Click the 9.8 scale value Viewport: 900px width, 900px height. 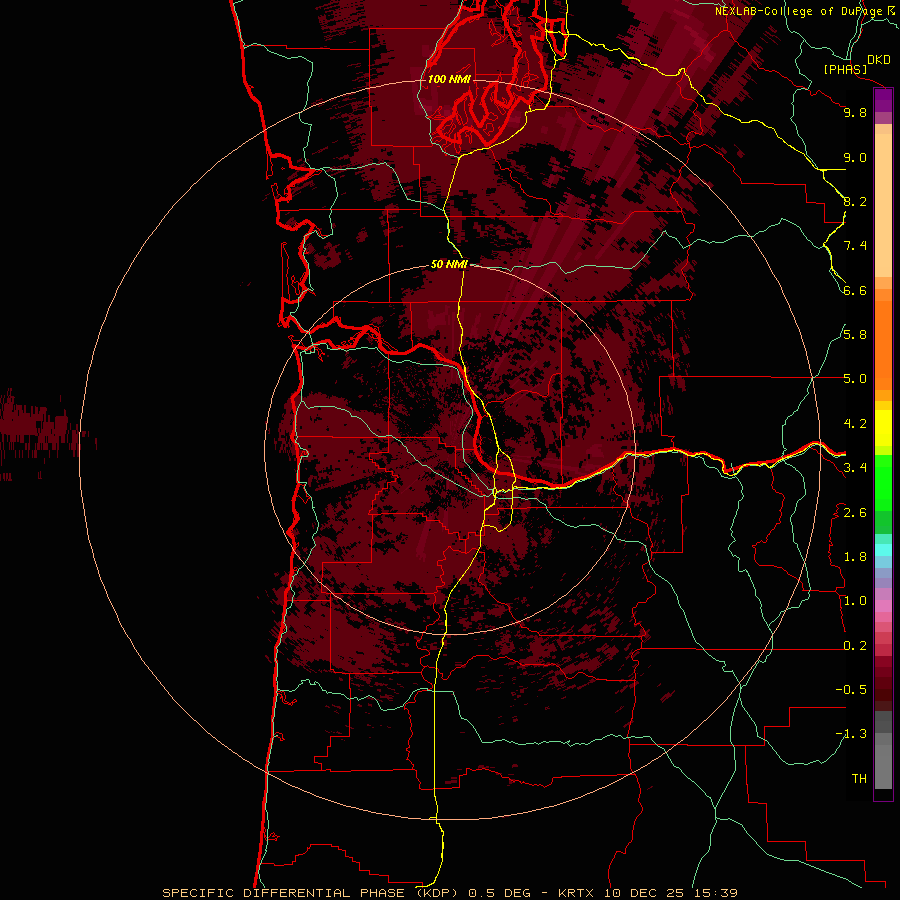pyautogui.click(x=855, y=112)
